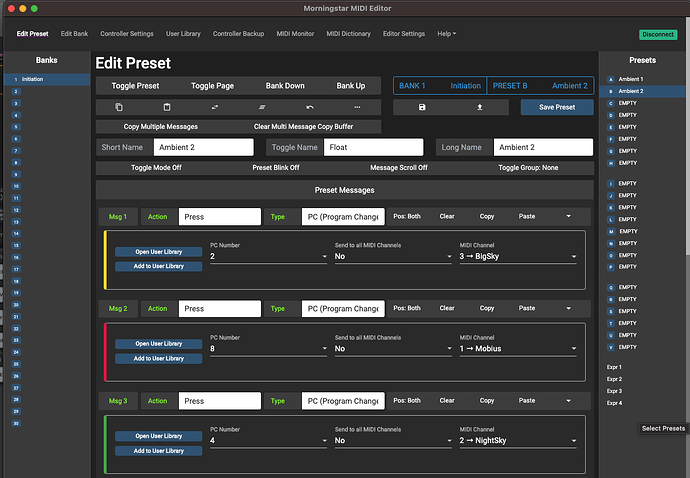
Task: Select preset V letter icon
Action: [610, 347]
